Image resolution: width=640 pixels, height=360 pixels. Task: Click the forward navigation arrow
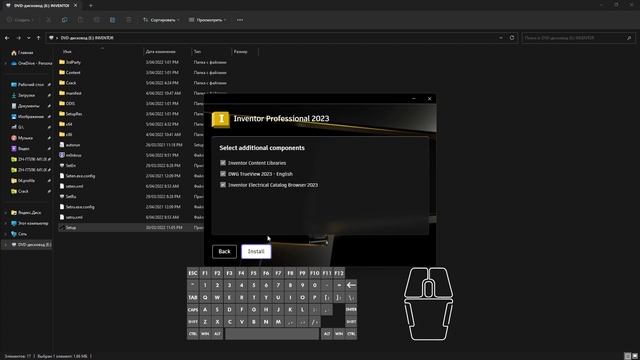pyautogui.click(x=18, y=38)
